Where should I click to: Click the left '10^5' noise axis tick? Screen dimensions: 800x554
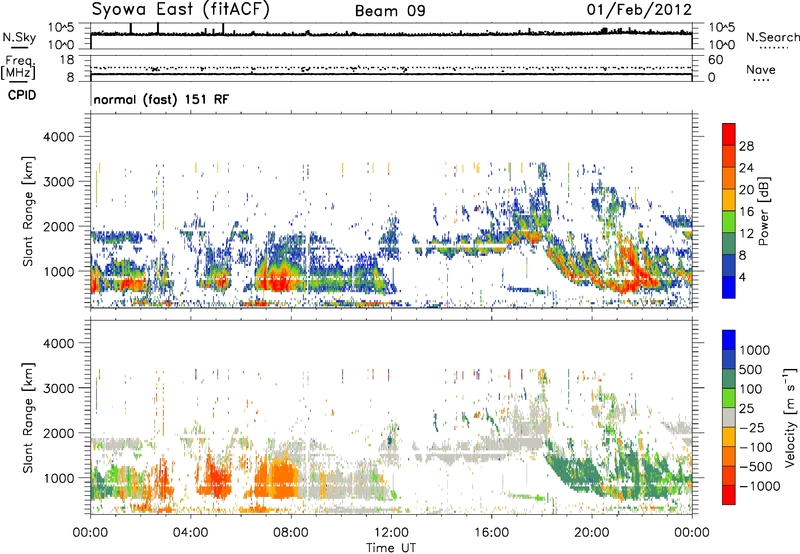tap(61, 27)
